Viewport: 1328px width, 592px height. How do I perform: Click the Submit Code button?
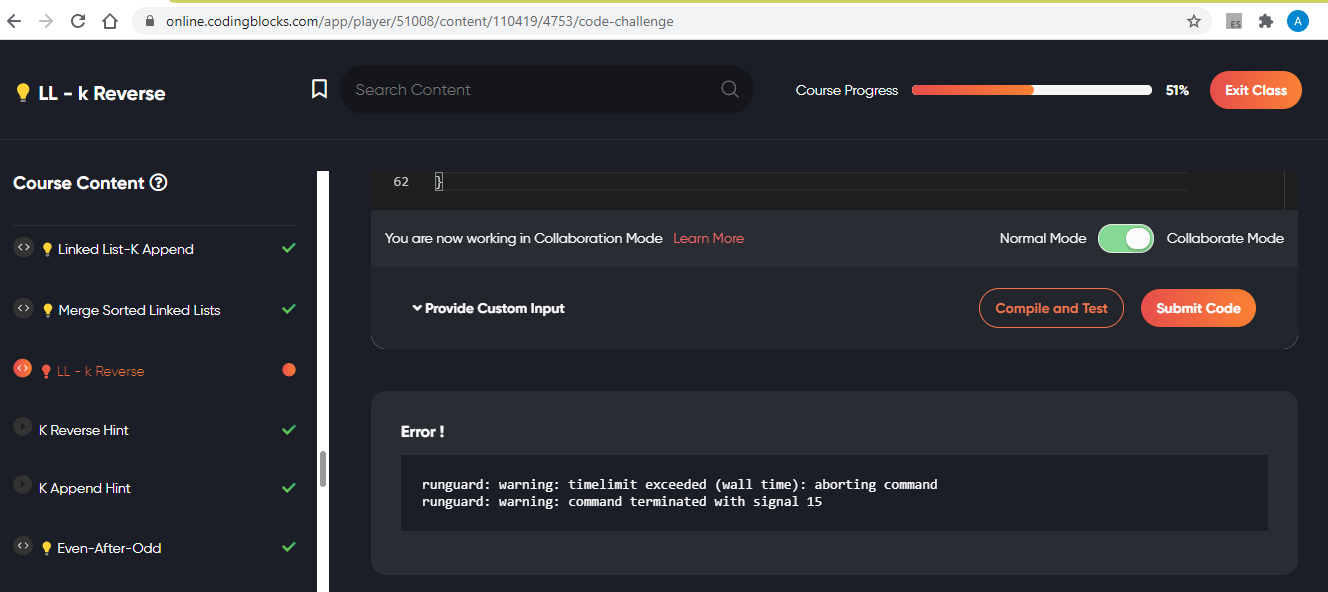(1198, 308)
